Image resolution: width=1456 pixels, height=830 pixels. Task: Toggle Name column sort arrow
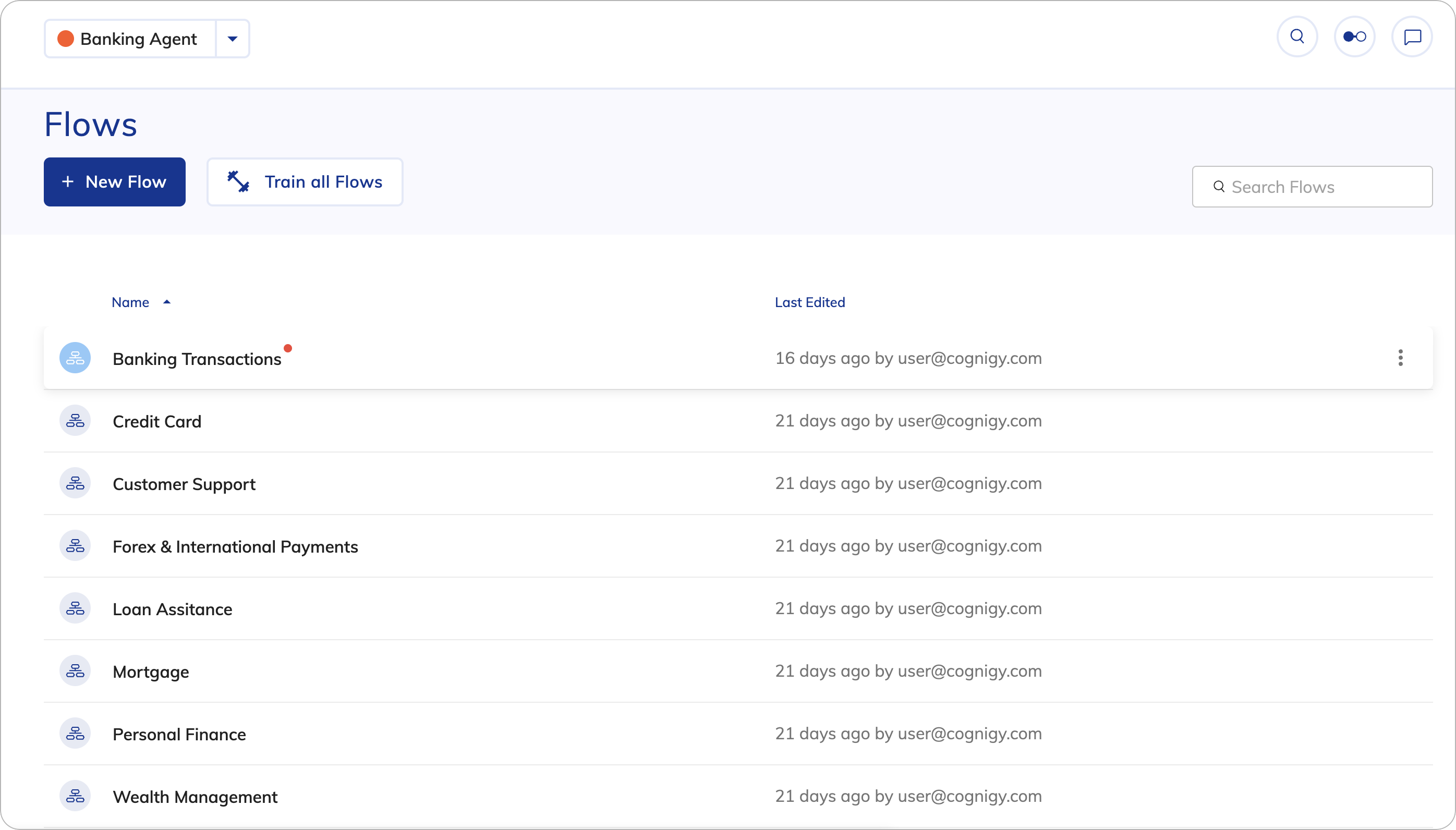(x=167, y=302)
